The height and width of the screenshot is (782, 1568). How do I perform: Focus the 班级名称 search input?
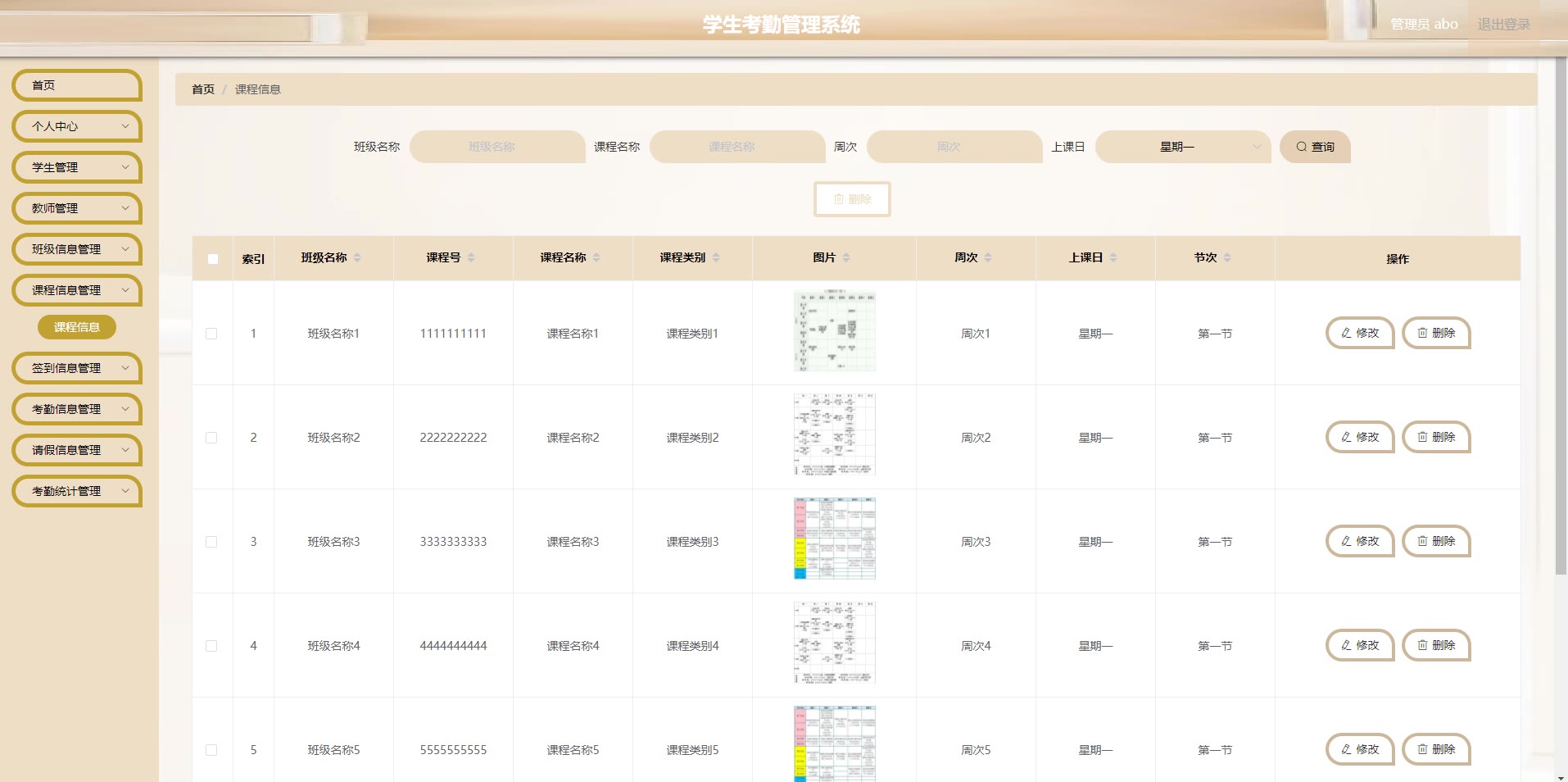point(497,147)
